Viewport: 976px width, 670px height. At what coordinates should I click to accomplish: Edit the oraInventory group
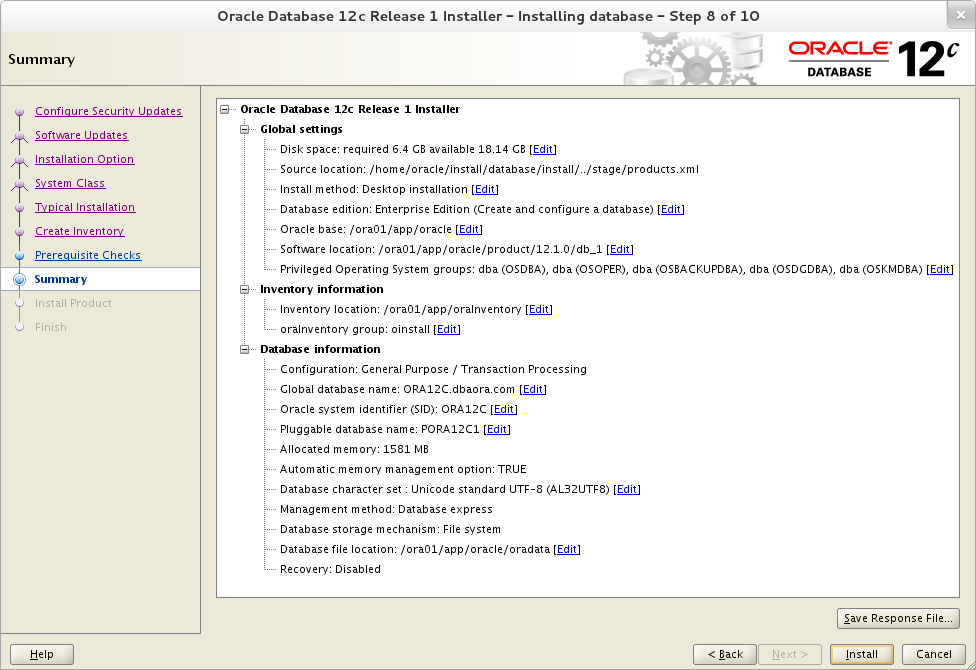click(447, 329)
